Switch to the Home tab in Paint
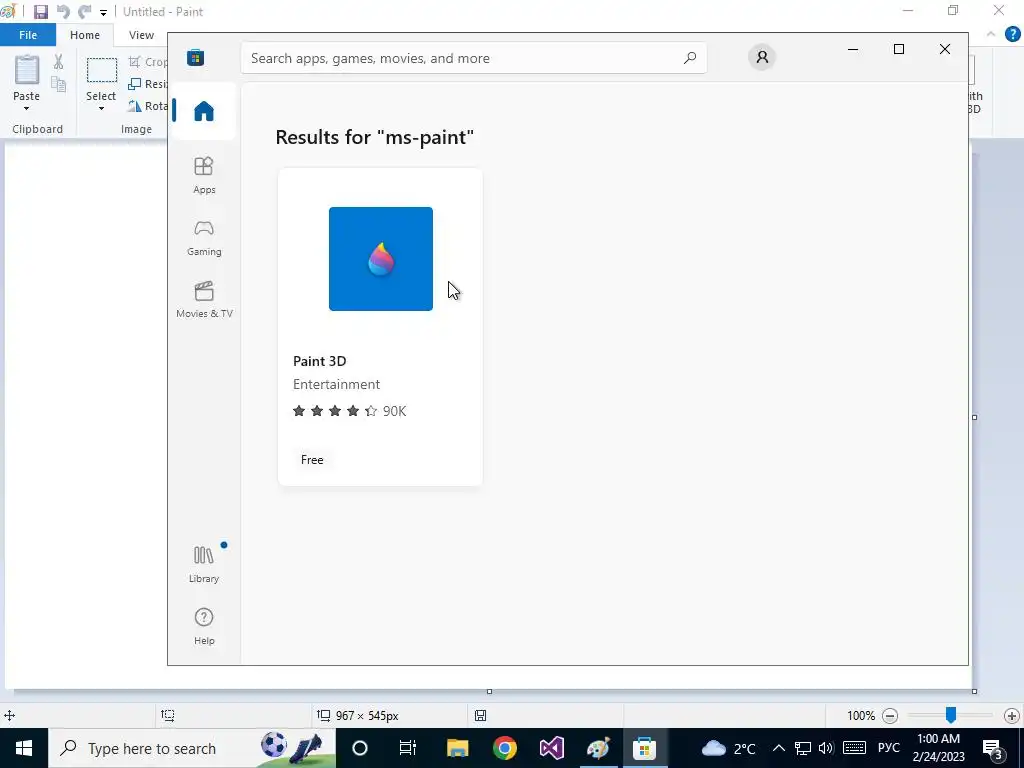The height and width of the screenshot is (768, 1024). coord(85,35)
